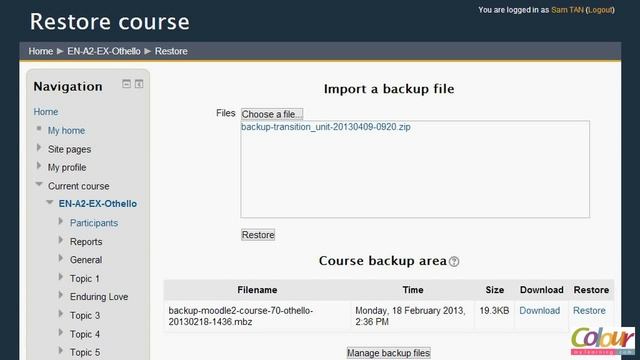
Task: Click Restore in the breadcrumb
Action: point(171,51)
